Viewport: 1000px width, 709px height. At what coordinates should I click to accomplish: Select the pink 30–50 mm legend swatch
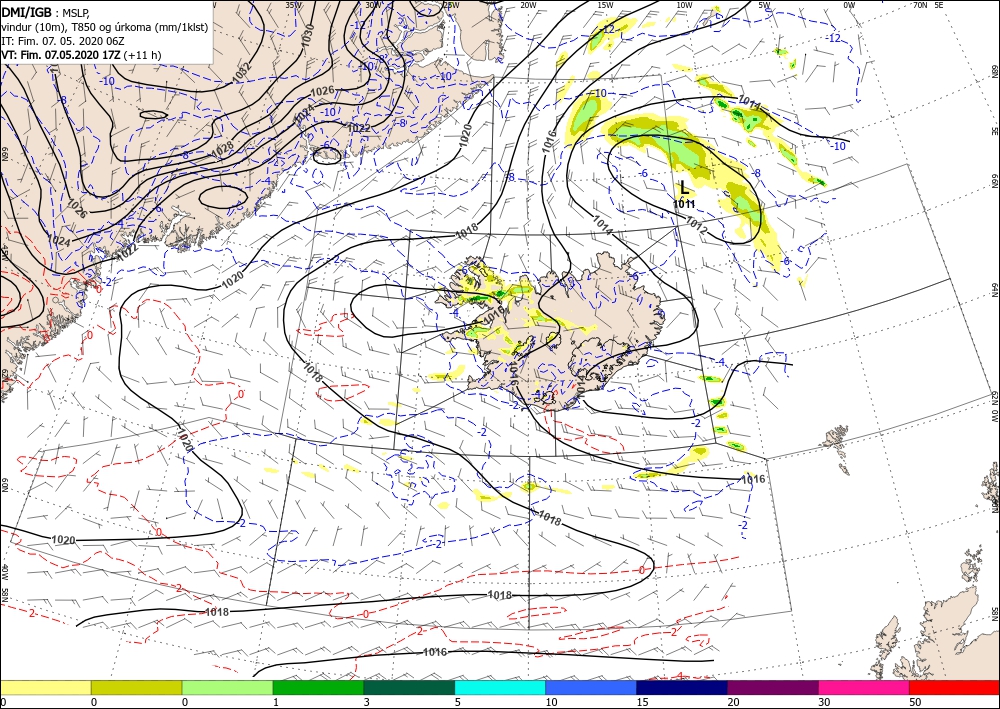click(x=864, y=687)
